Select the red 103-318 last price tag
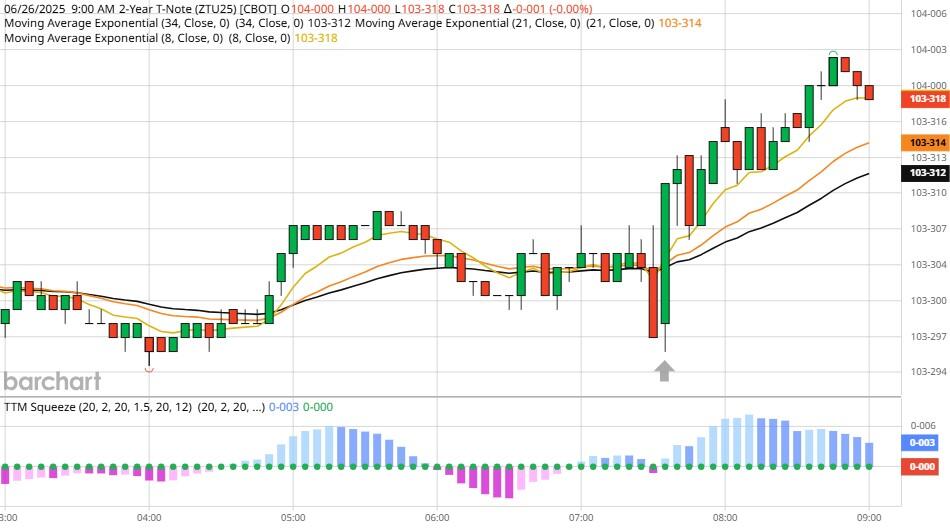Image resolution: width=950 pixels, height=528 pixels. pos(926,98)
